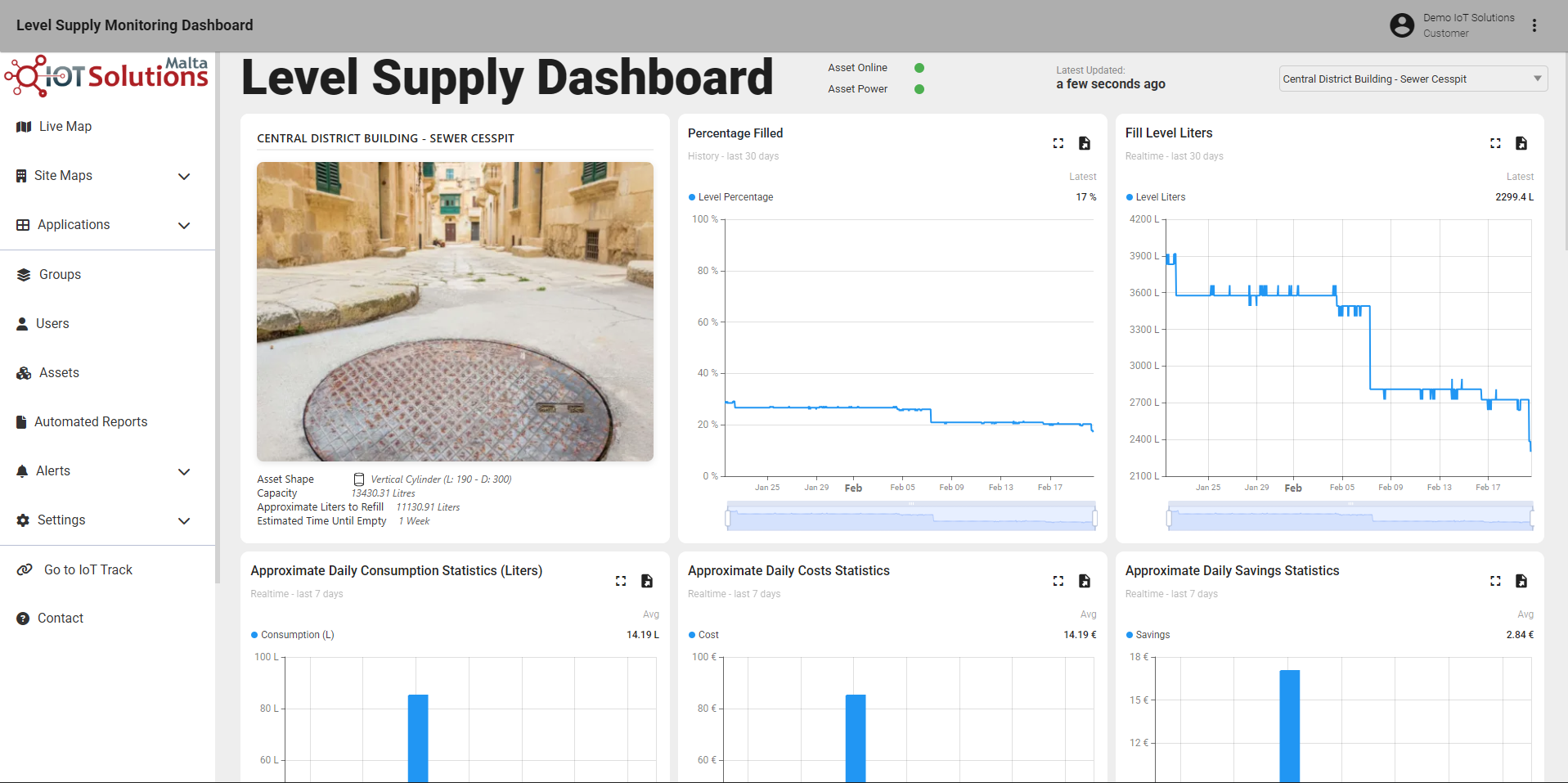The height and width of the screenshot is (783, 1568).
Task: Toggle the Consumption (L) legend series
Action: pyautogui.click(x=293, y=635)
